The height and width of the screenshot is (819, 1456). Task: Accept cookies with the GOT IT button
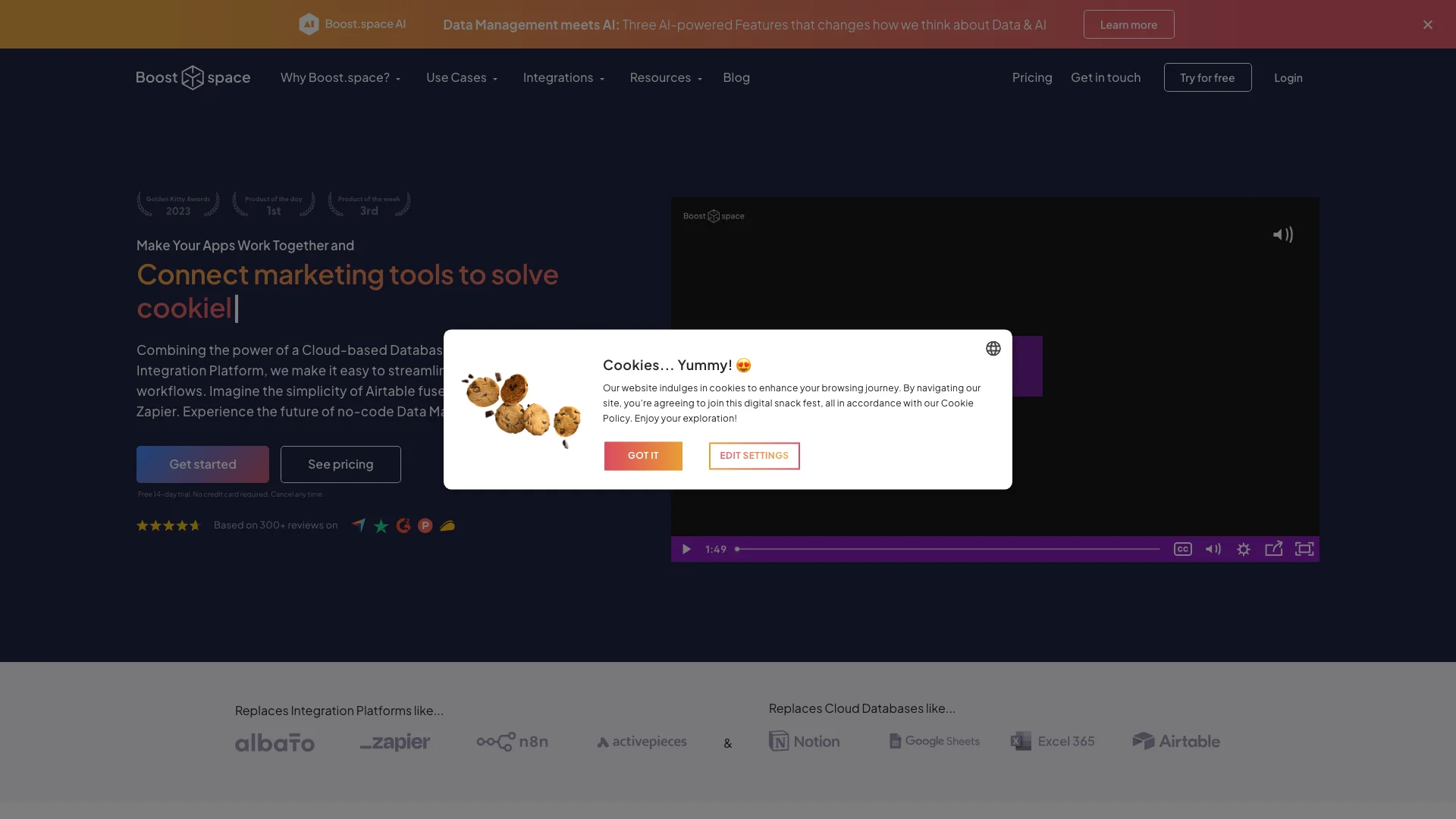[643, 456]
